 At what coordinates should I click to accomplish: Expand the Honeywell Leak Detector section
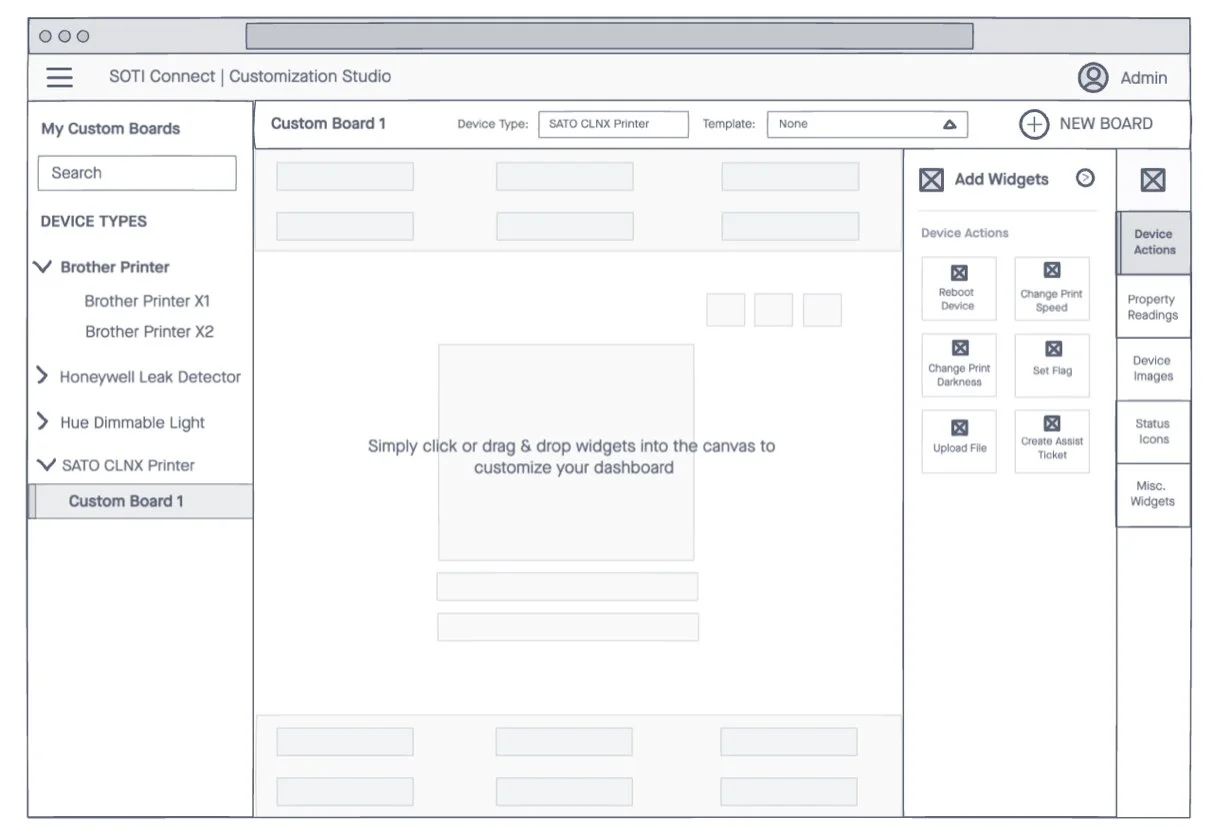tap(41, 377)
